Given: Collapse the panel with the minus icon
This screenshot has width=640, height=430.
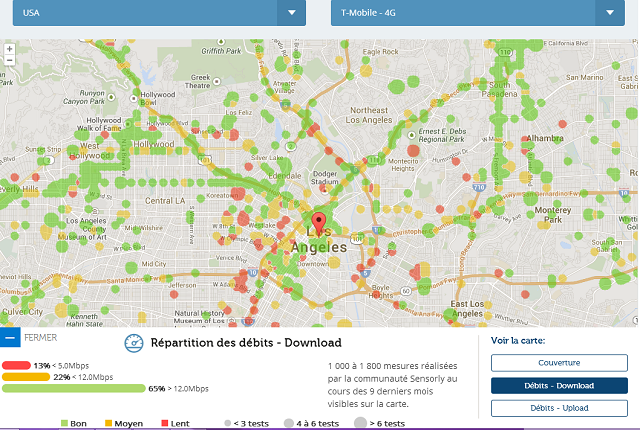Looking at the screenshot, I should (x=10, y=338).
